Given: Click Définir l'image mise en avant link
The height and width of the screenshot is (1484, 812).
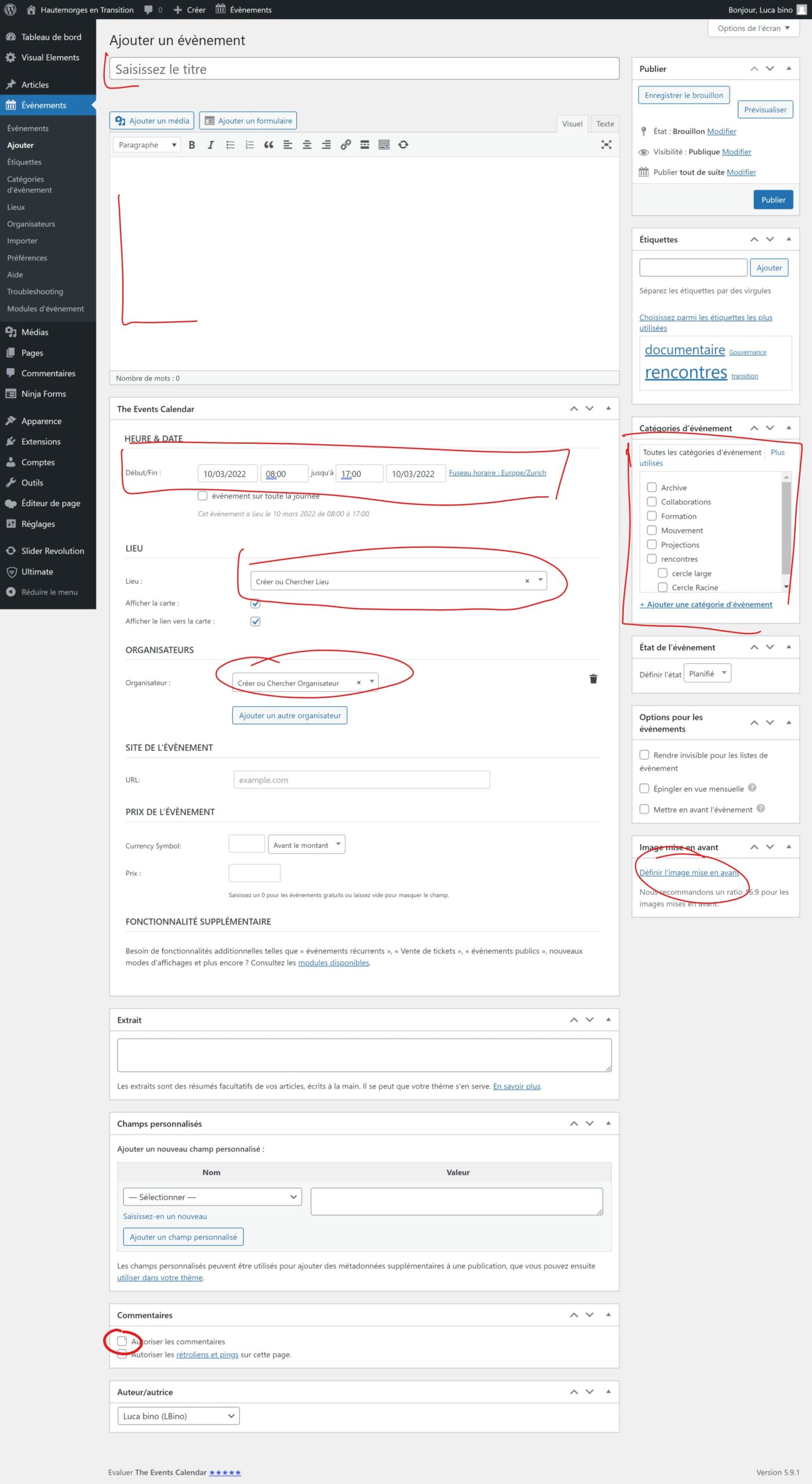Looking at the screenshot, I should tap(689, 872).
